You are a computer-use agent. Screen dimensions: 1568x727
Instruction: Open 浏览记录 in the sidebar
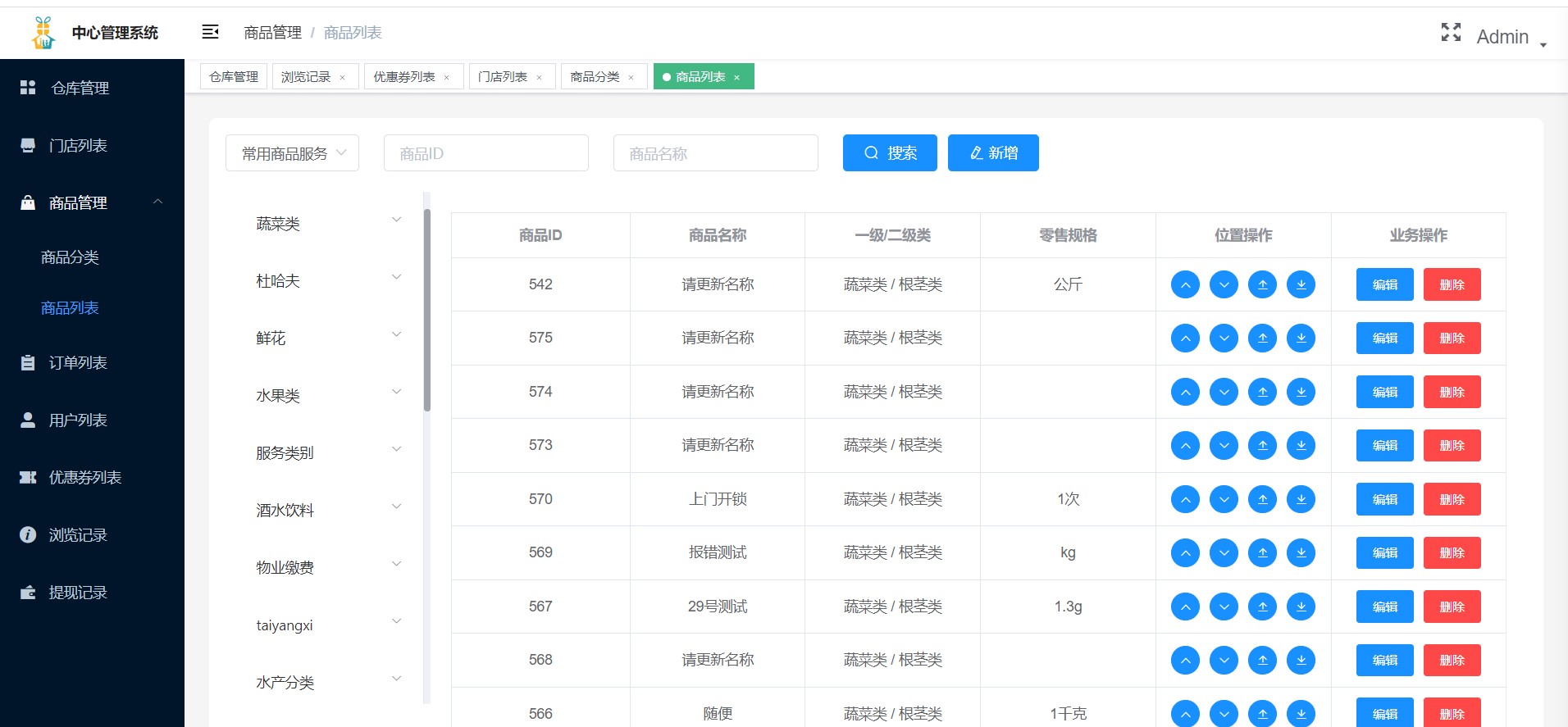[x=92, y=534]
